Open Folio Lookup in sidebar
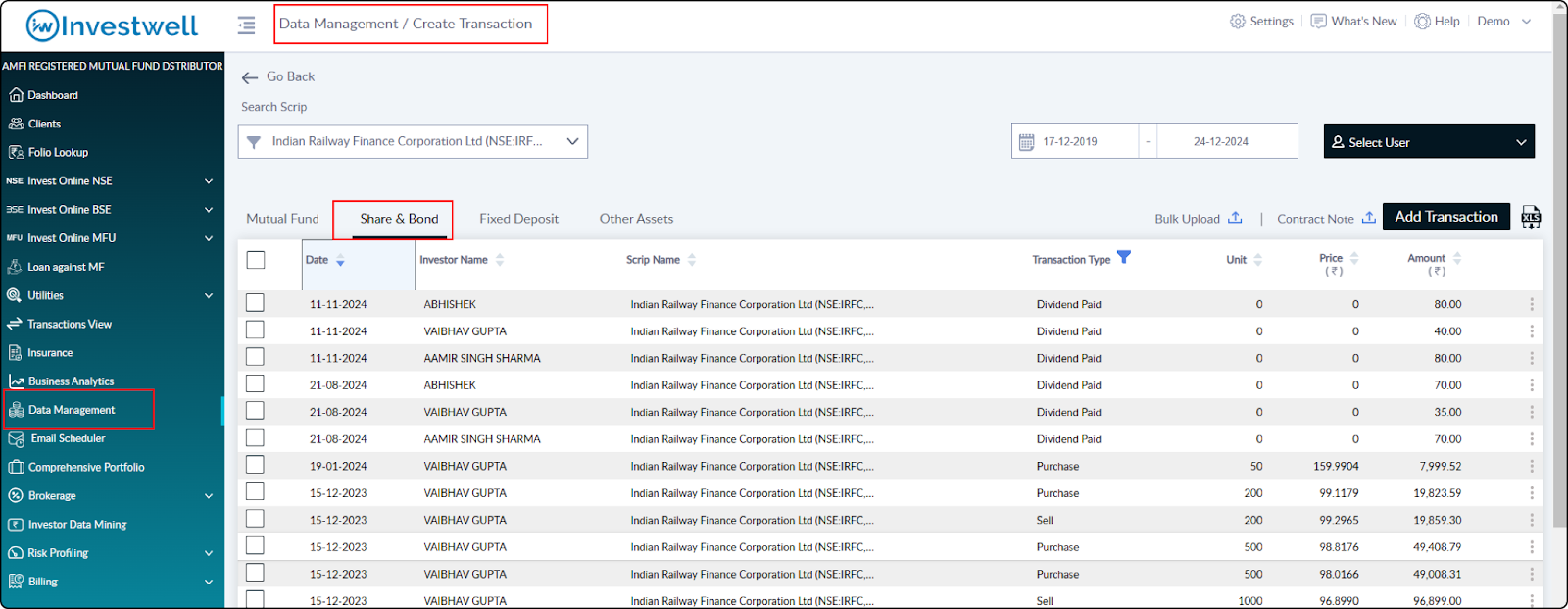Screen dimensions: 1568x609 (49, 152)
